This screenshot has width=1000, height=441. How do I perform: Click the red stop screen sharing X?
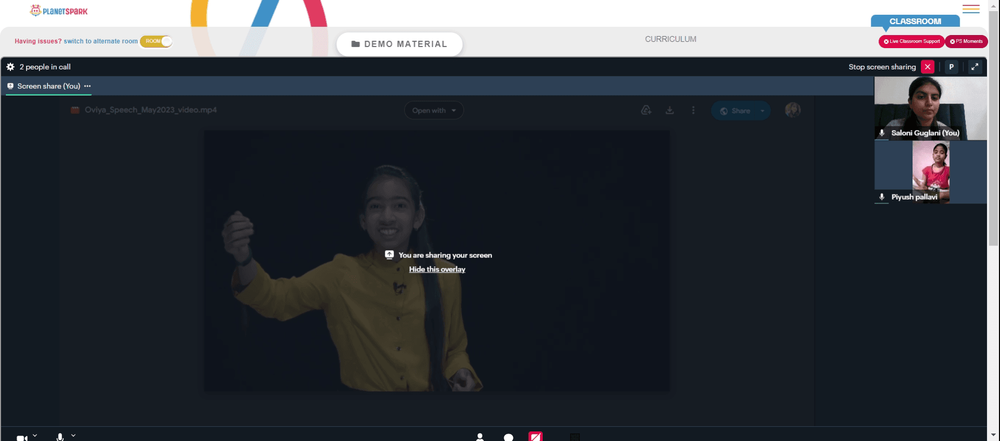click(927, 66)
